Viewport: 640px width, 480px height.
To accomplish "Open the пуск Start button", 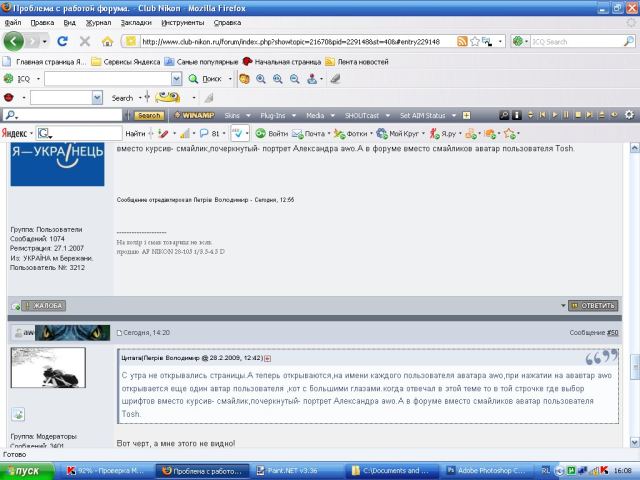I will pyautogui.click(x=27, y=471).
